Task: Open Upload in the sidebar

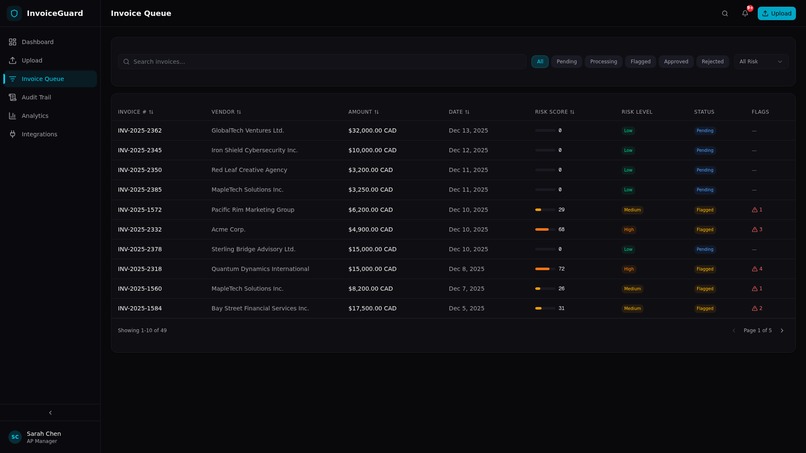Action: 50,60
